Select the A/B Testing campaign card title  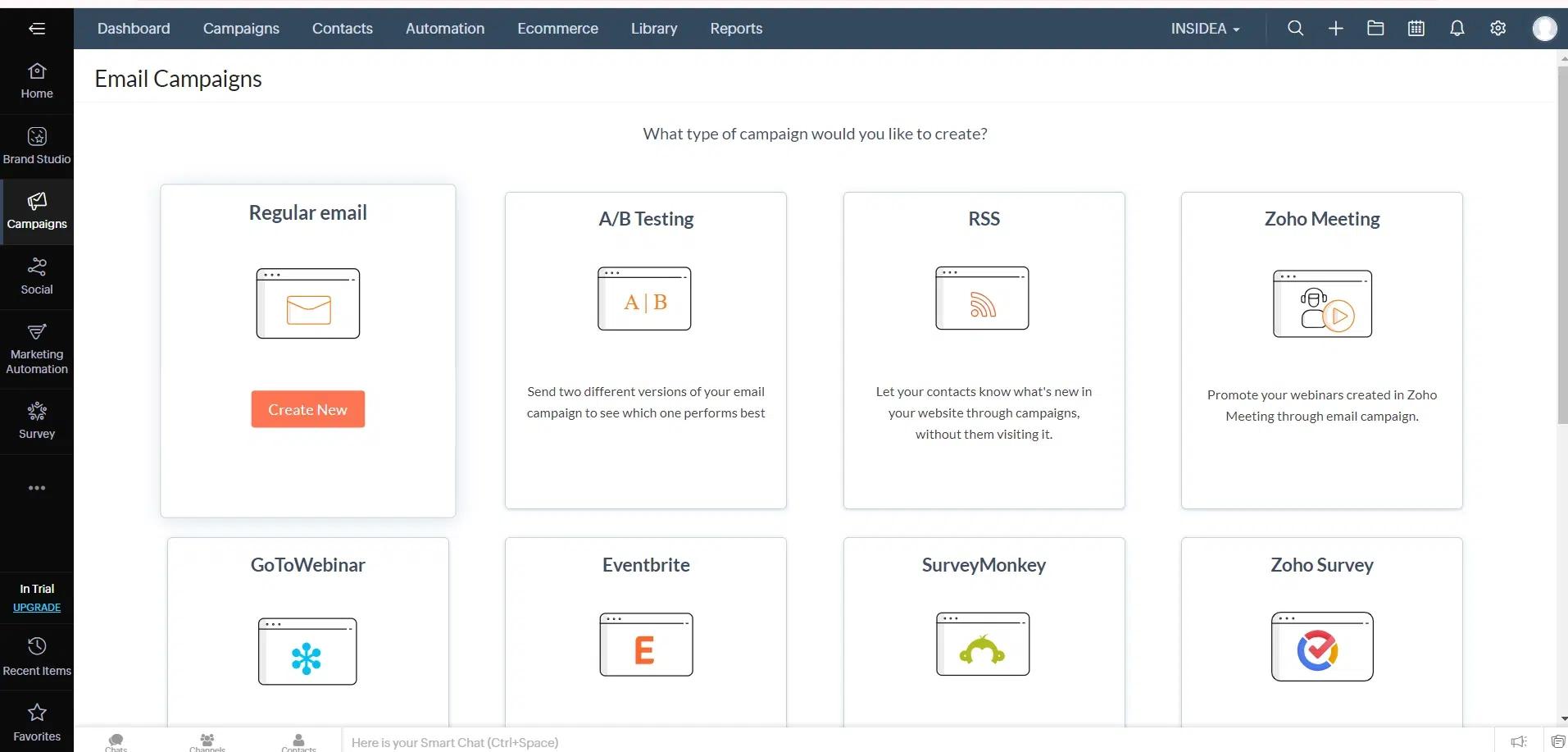pyautogui.click(x=646, y=219)
